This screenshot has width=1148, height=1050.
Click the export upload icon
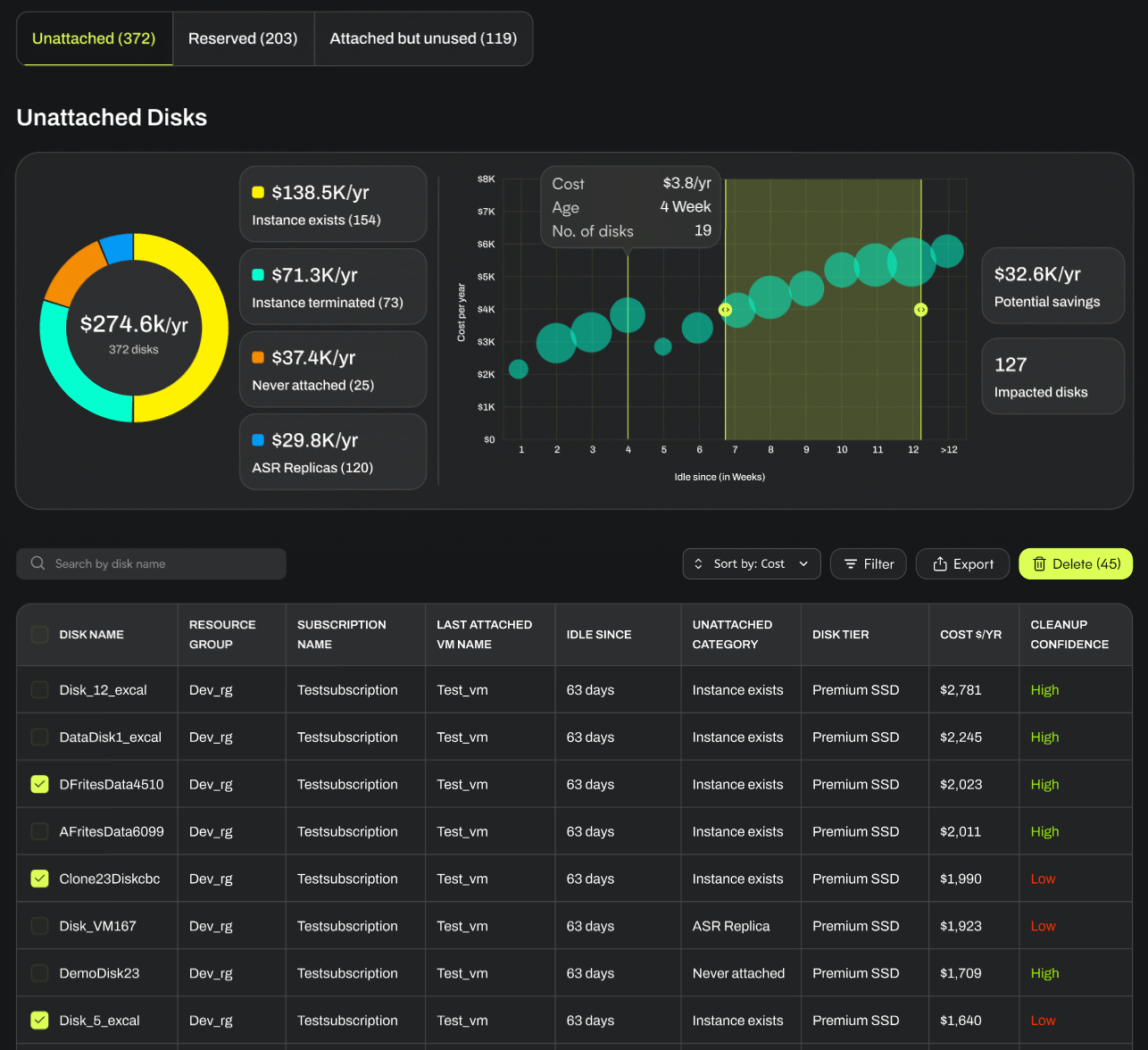[938, 563]
